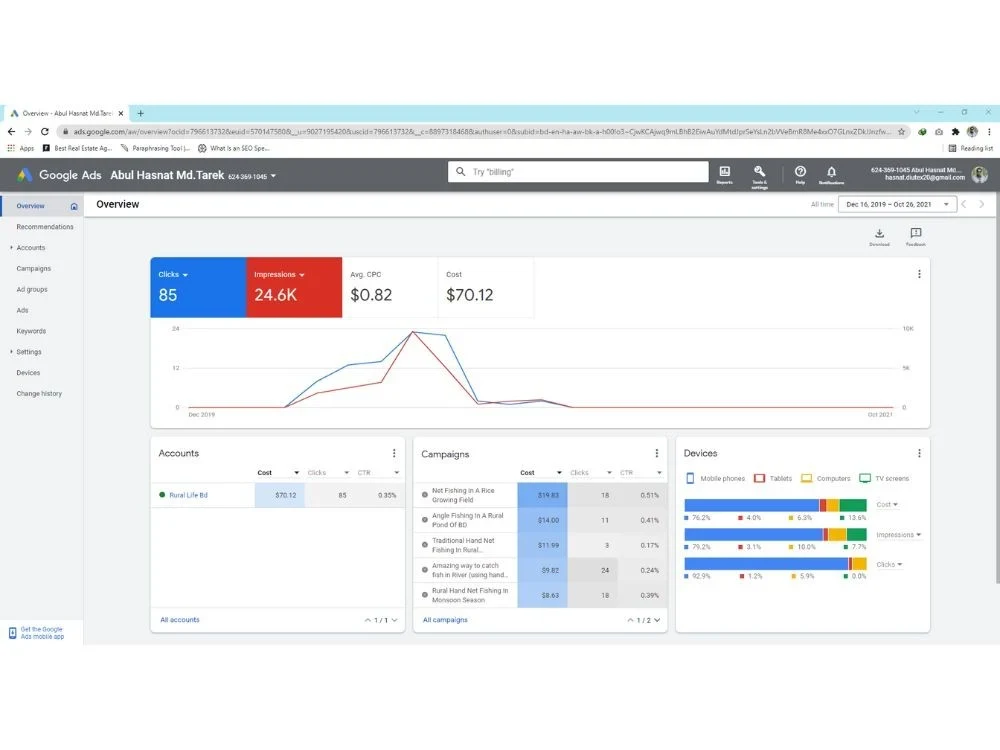Click the search box Try billing
1000x750 pixels.
click(x=578, y=172)
